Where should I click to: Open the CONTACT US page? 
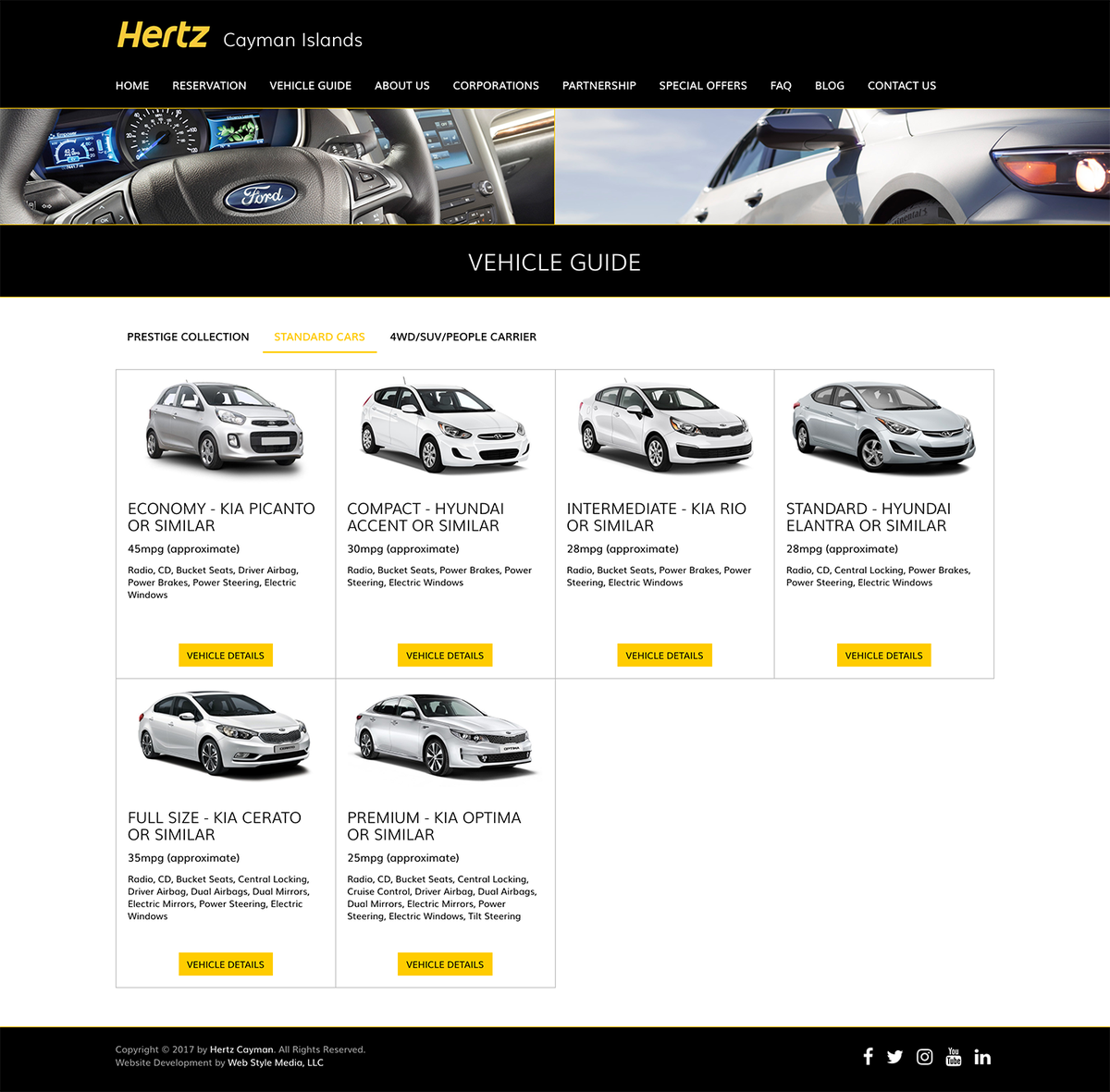point(902,85)
